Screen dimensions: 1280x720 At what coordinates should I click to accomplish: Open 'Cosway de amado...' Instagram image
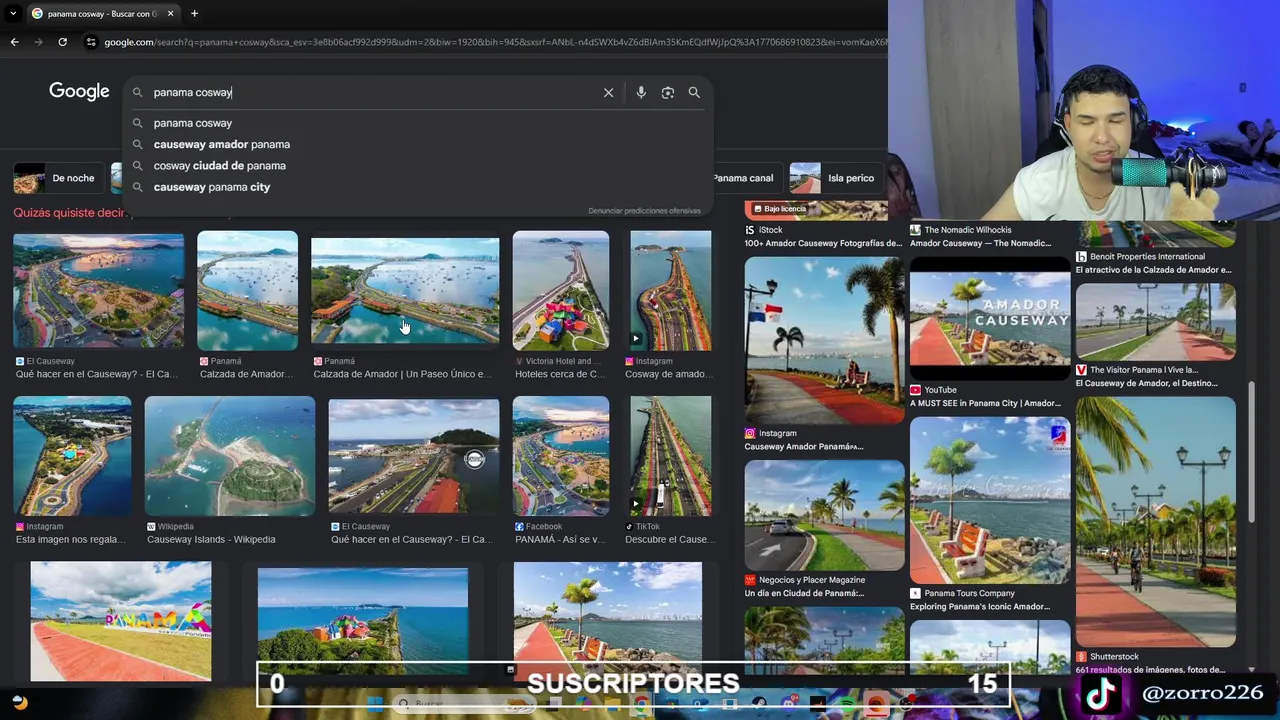tap(670, 291)
